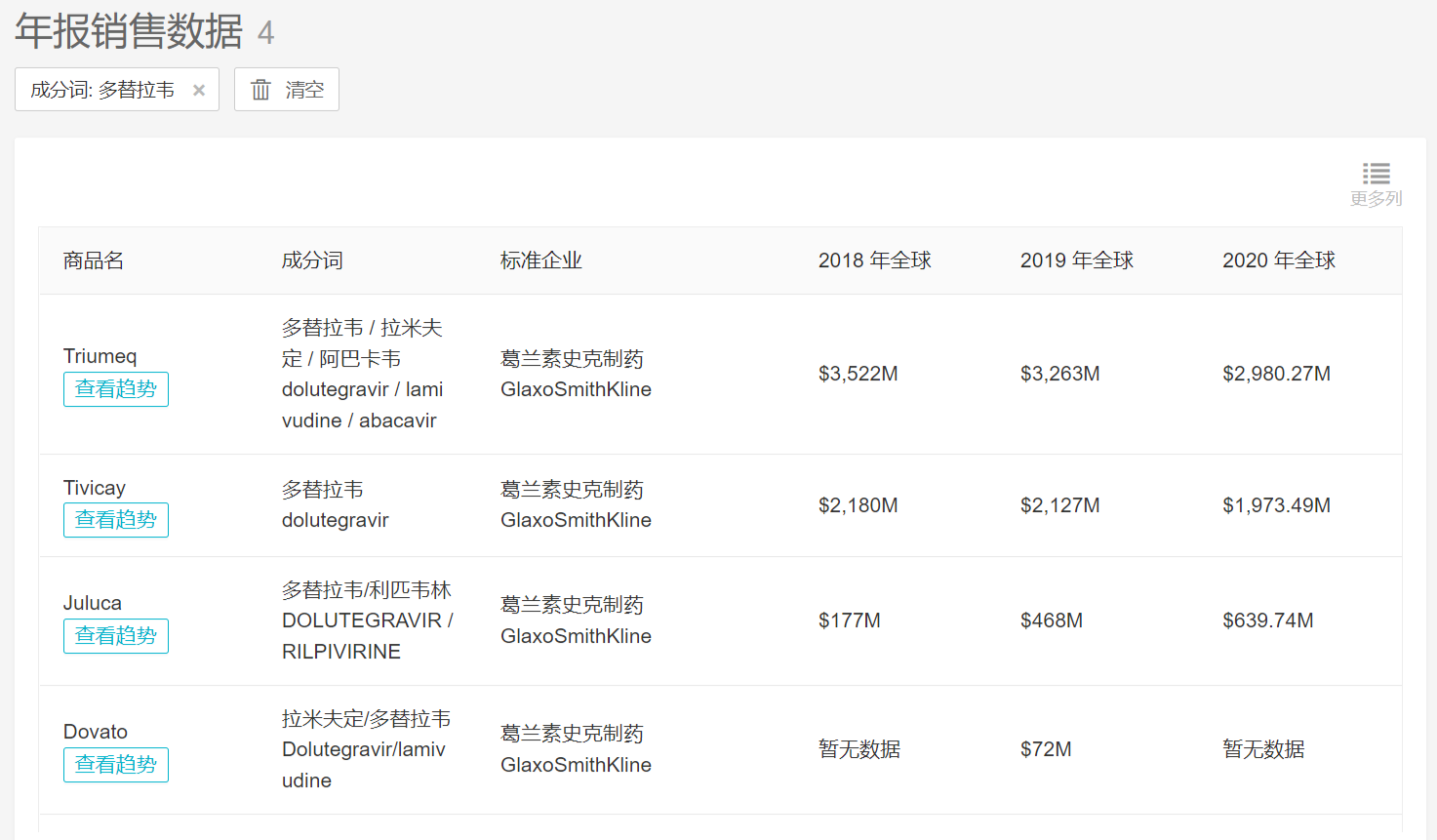Click 清空 button label to clear filters
This screenshot has height=840, width=1437.
coord(304,90)
